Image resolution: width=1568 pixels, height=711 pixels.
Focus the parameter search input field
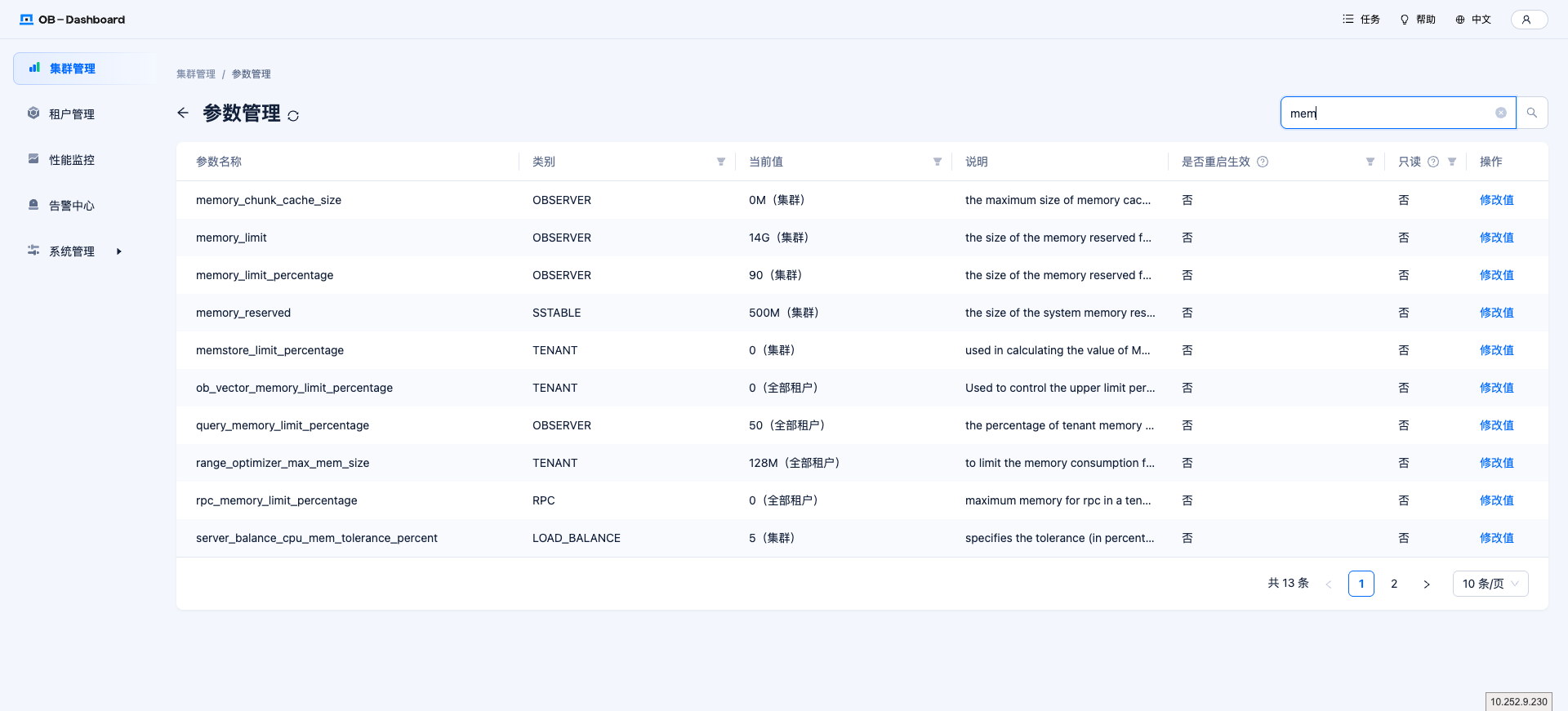(1388, 113)
